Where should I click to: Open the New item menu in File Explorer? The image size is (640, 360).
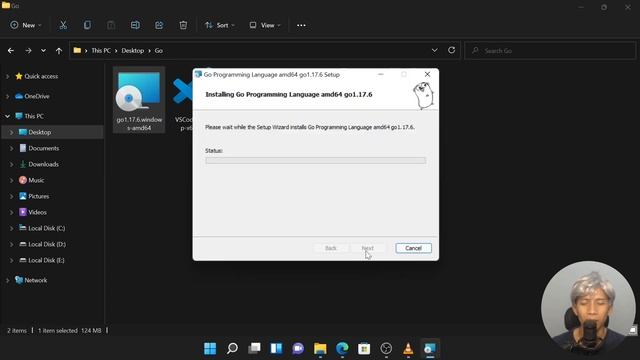click(26, 25)
